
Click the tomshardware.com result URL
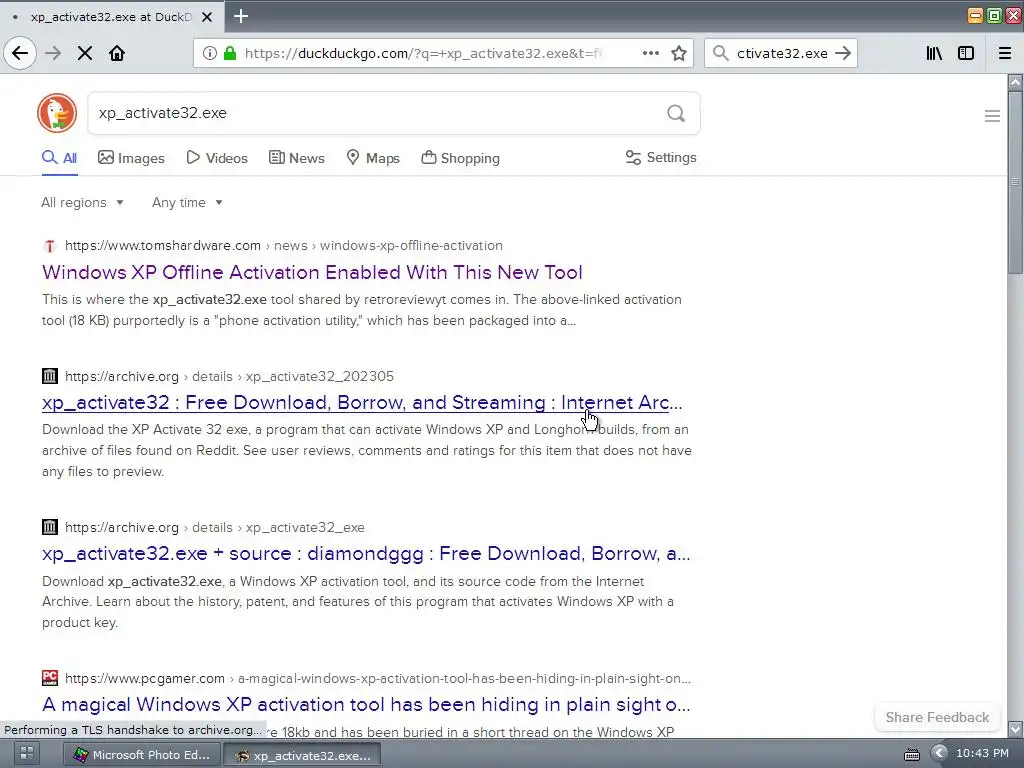pyautogui.click(x=283, y=246)
